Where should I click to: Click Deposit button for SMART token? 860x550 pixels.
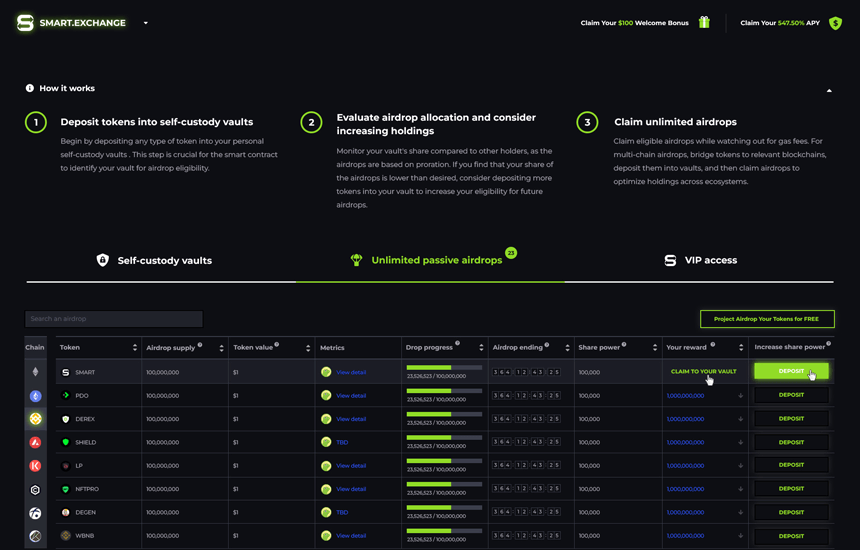[x=791, y=371]
